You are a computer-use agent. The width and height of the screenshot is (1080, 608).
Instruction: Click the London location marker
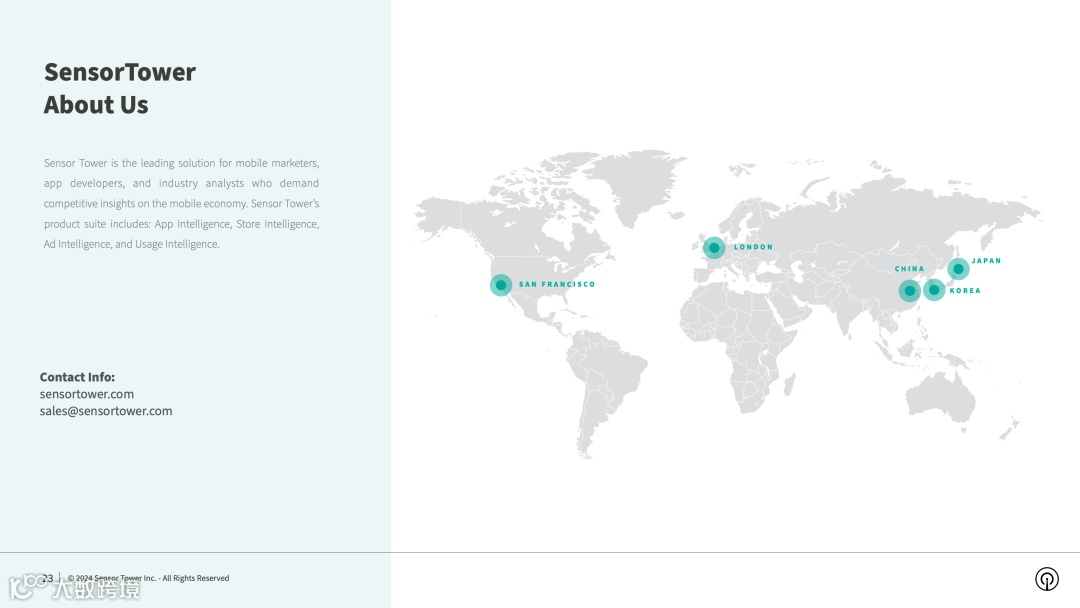[714, 247]
